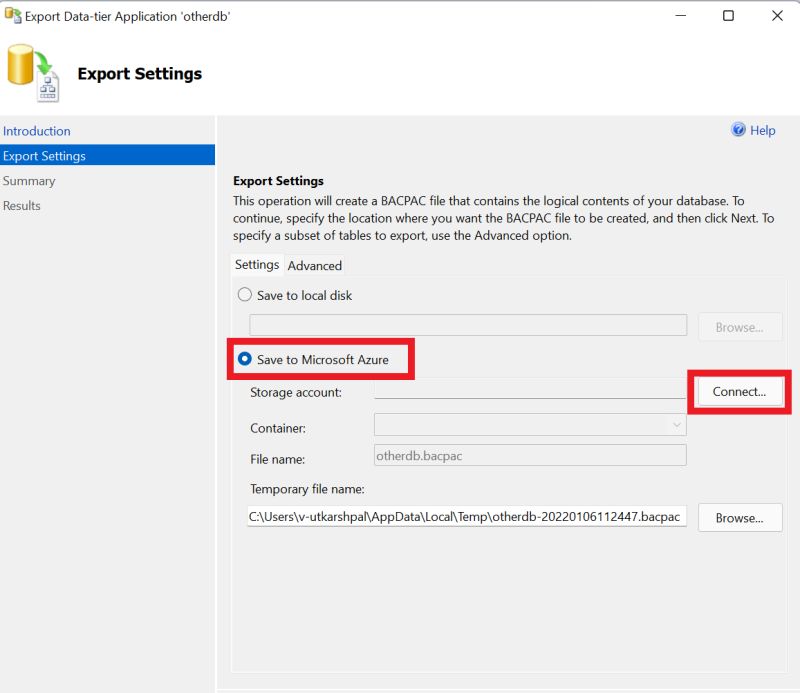This screenshot has height=693, width=800.
Task: Open the Container dropdown
Action: click(677, 424)
